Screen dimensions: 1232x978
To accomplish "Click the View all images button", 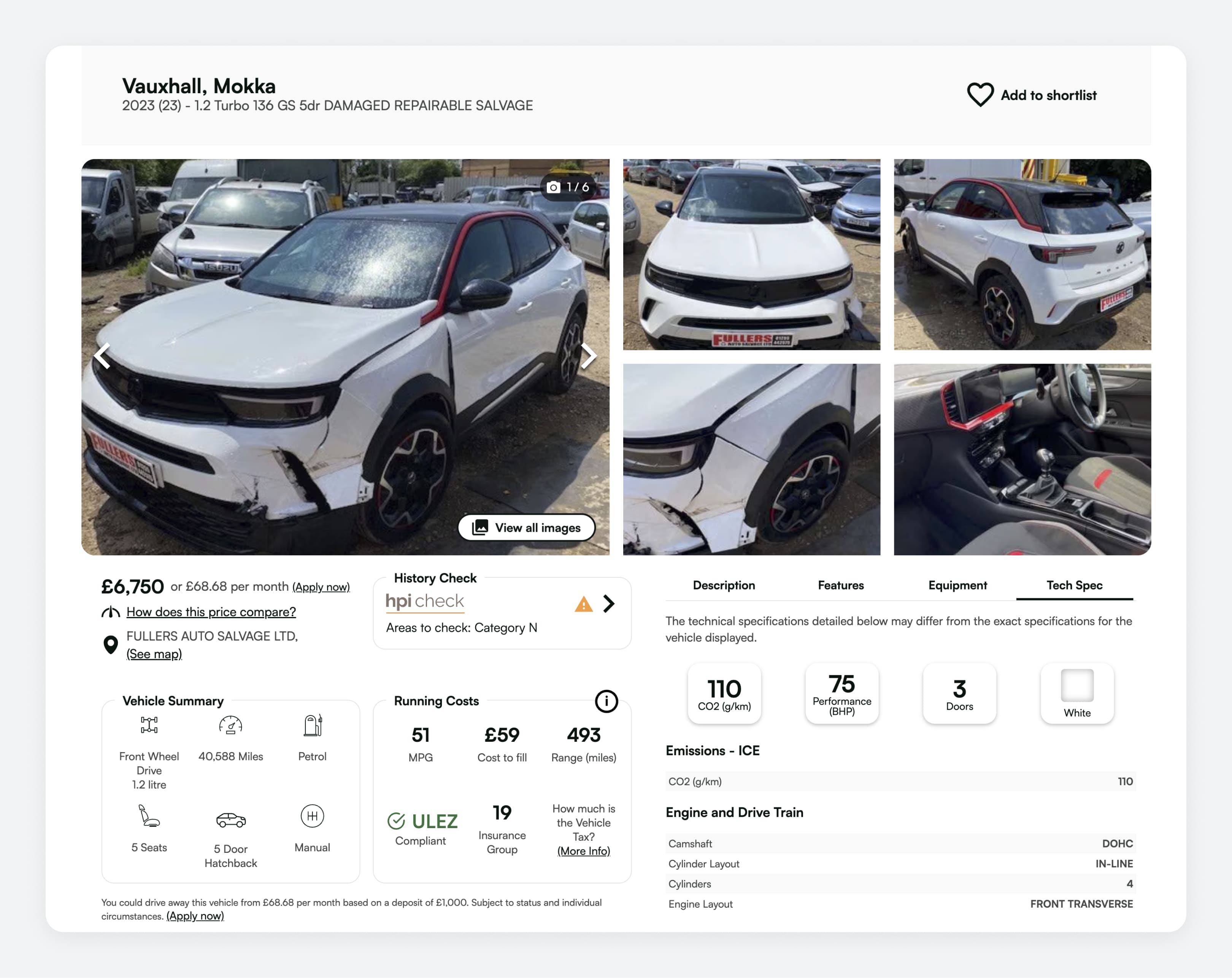I will pyautogui.click(x=526, y=528).
